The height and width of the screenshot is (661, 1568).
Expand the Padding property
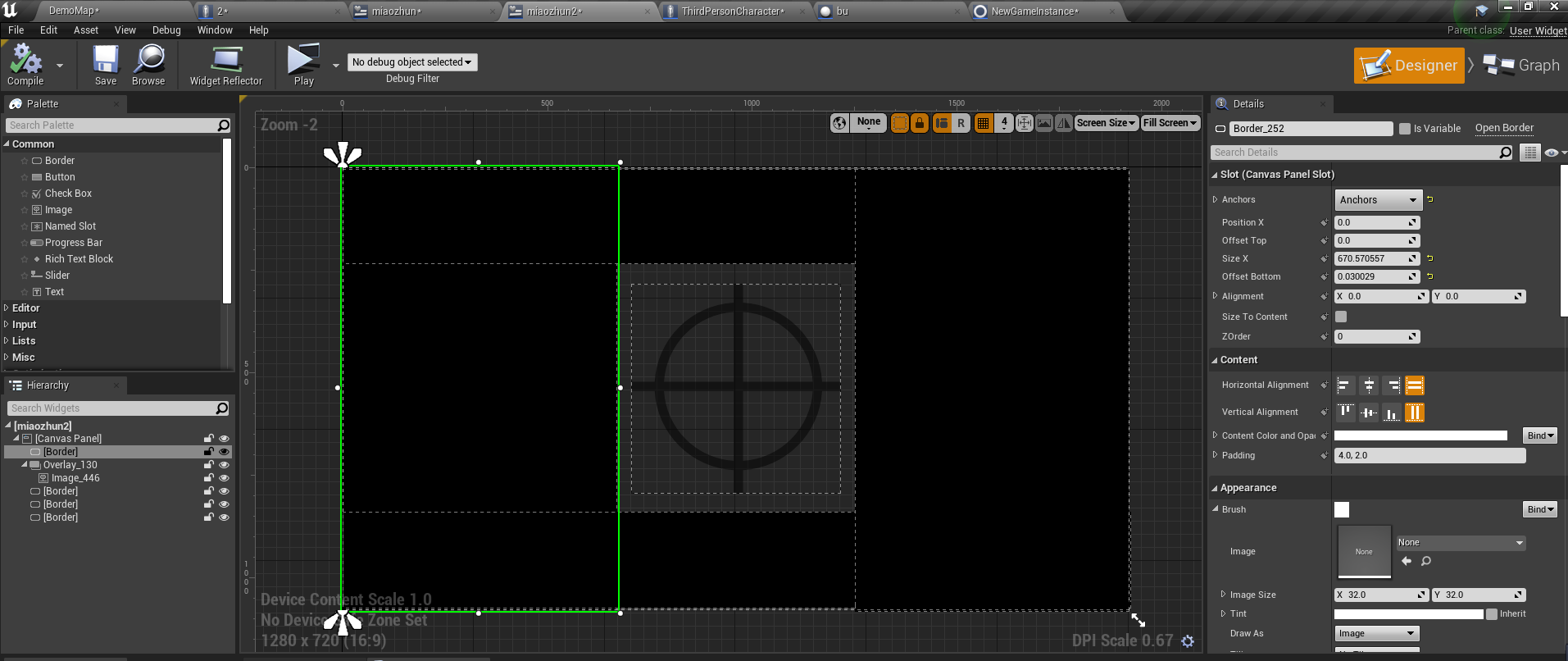[x=1215, y=455]
